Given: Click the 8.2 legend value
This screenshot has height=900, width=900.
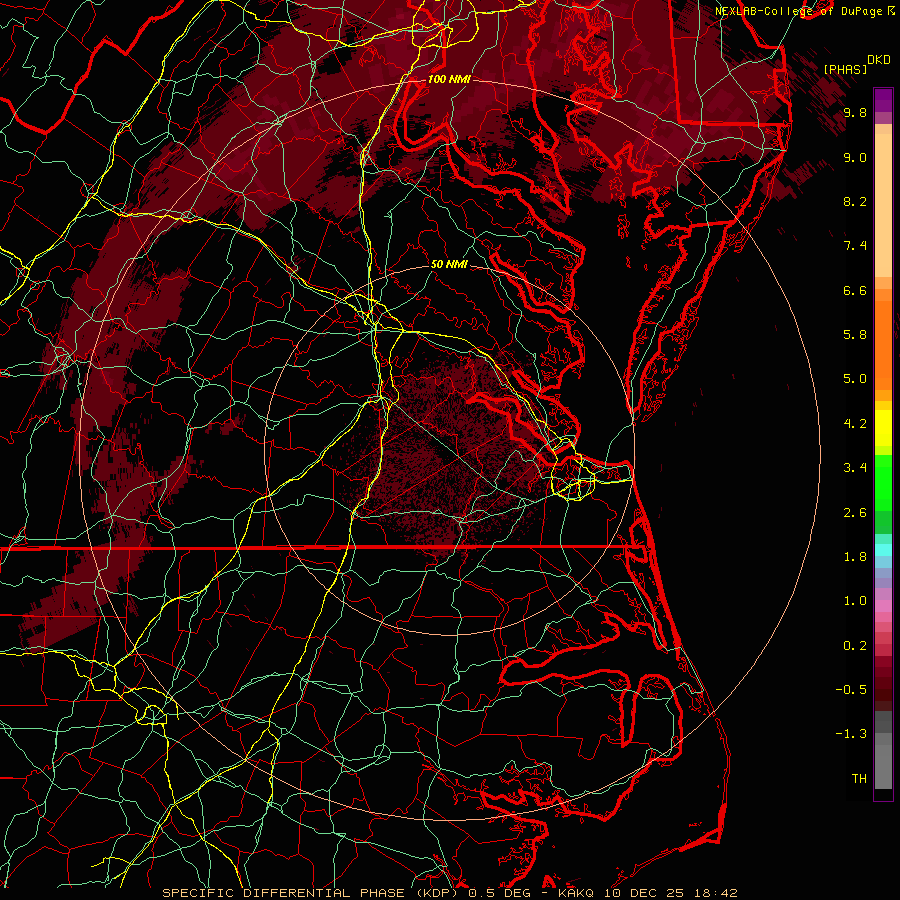Looking at the screenshot, I should 855,201.
